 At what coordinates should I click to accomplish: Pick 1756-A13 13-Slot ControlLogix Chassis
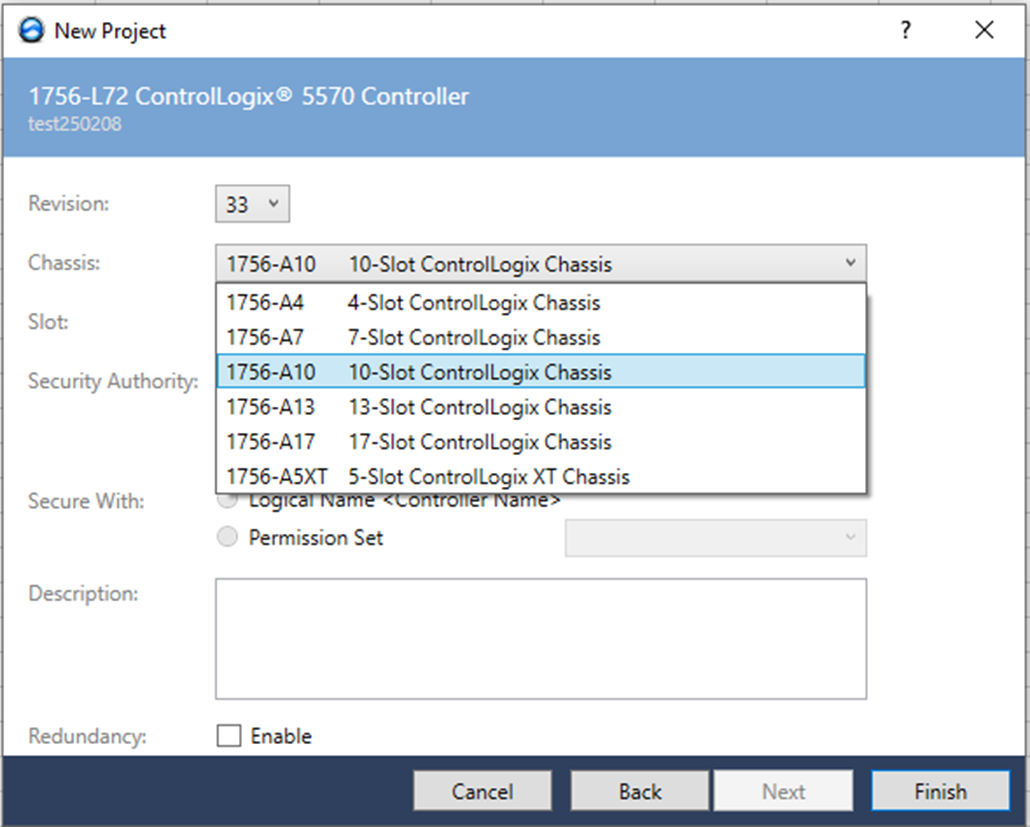(541, 407)
